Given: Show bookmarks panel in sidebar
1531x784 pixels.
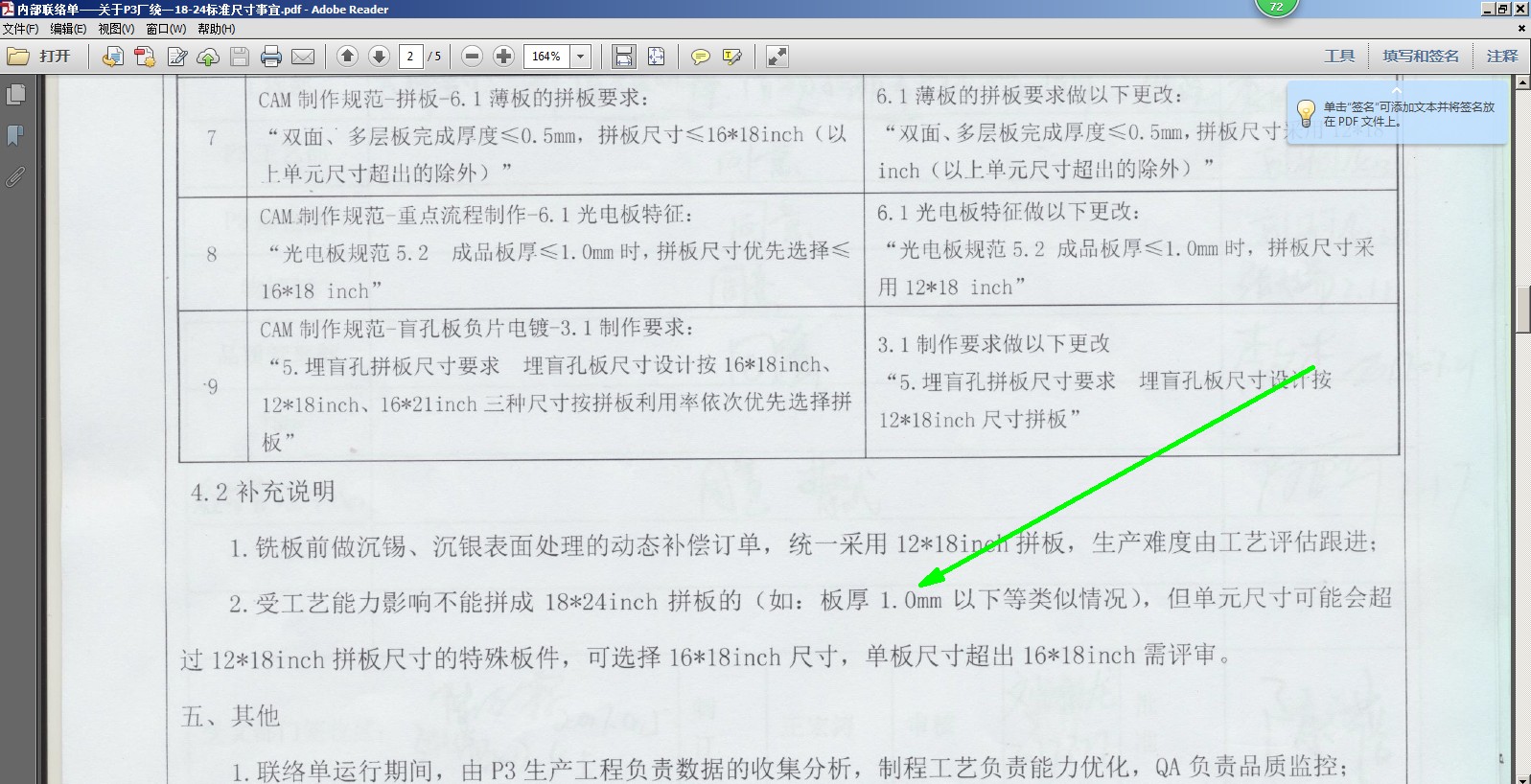Looking at the screenshot, I should (15, 135).
